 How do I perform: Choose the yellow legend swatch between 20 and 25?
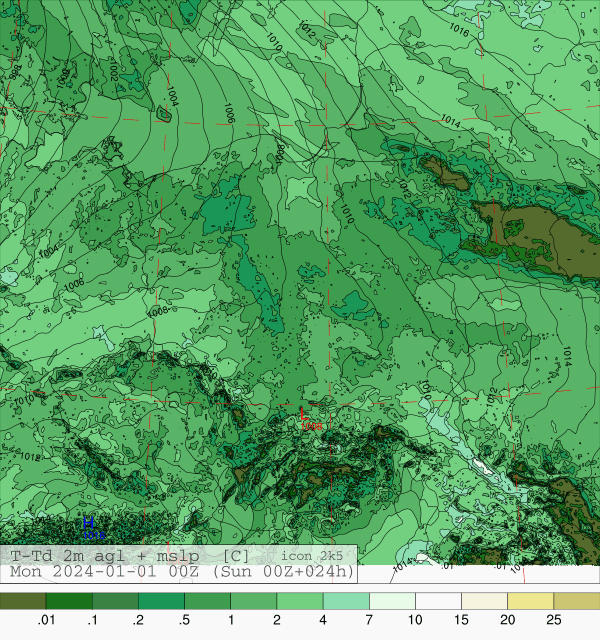(531, 601)
